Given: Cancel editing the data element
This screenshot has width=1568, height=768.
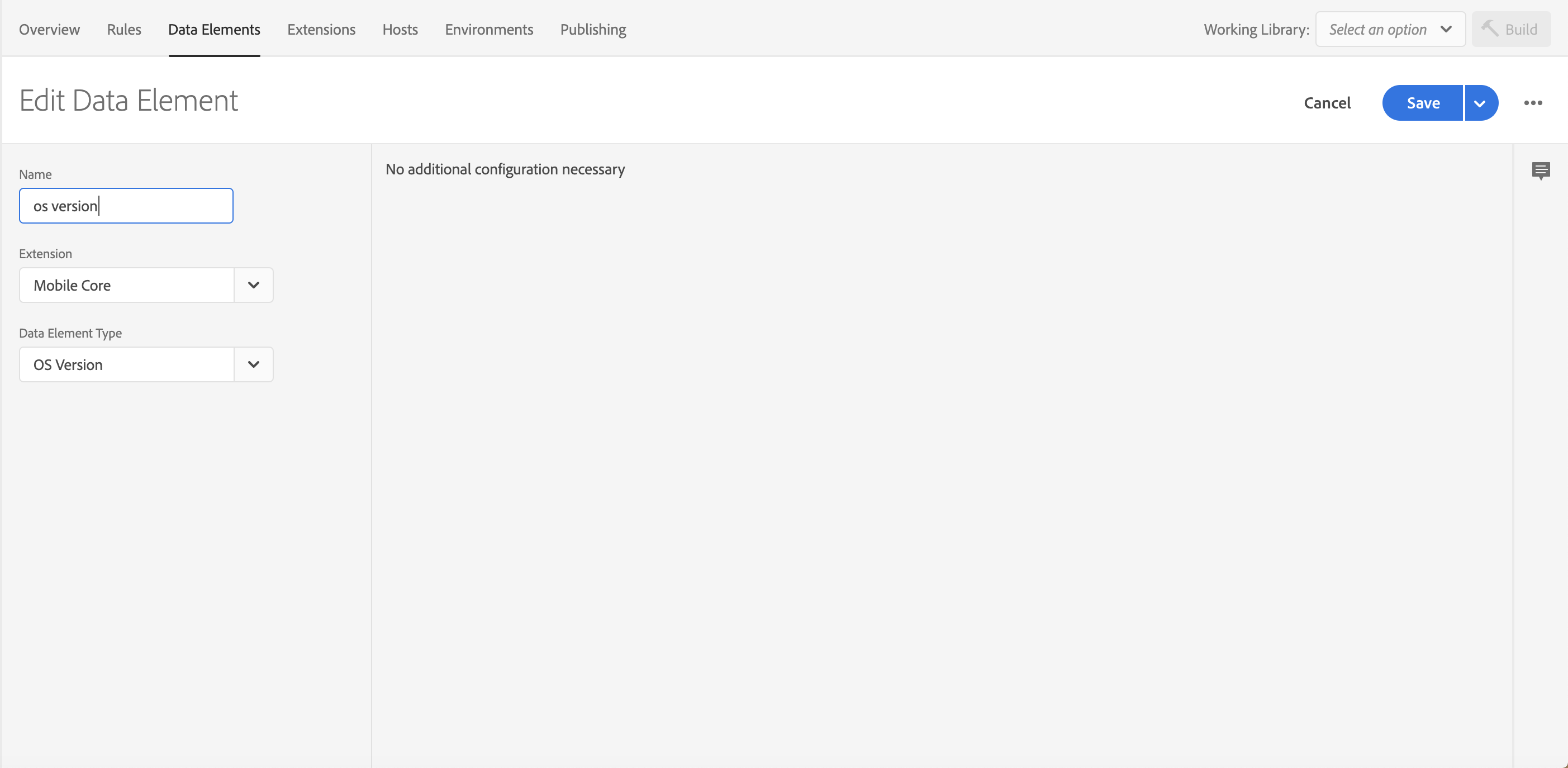Looking at the screenshot, I should pos(1327,103).
